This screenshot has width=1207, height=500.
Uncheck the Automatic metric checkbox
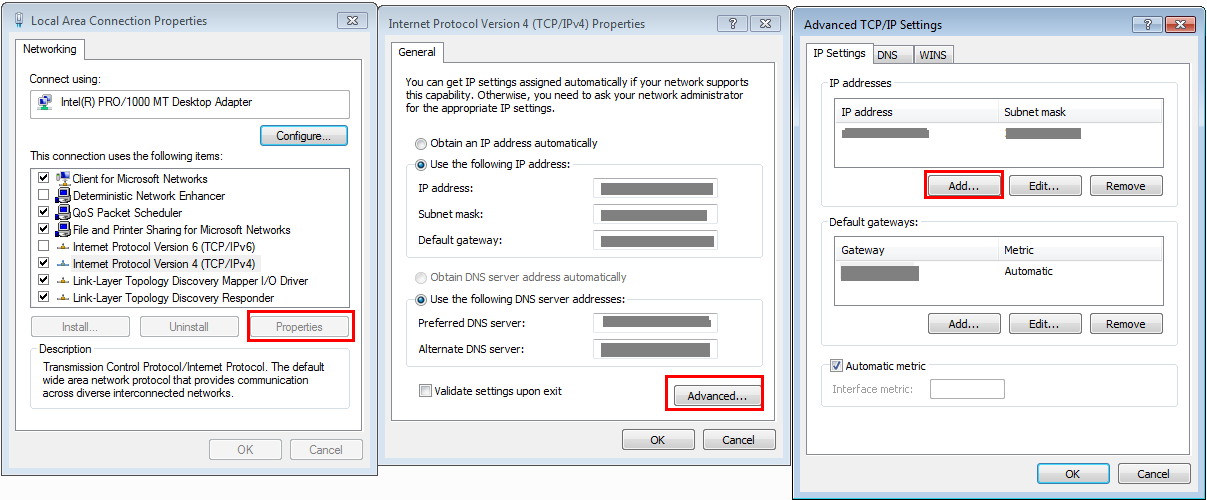[x=837, y=366]
